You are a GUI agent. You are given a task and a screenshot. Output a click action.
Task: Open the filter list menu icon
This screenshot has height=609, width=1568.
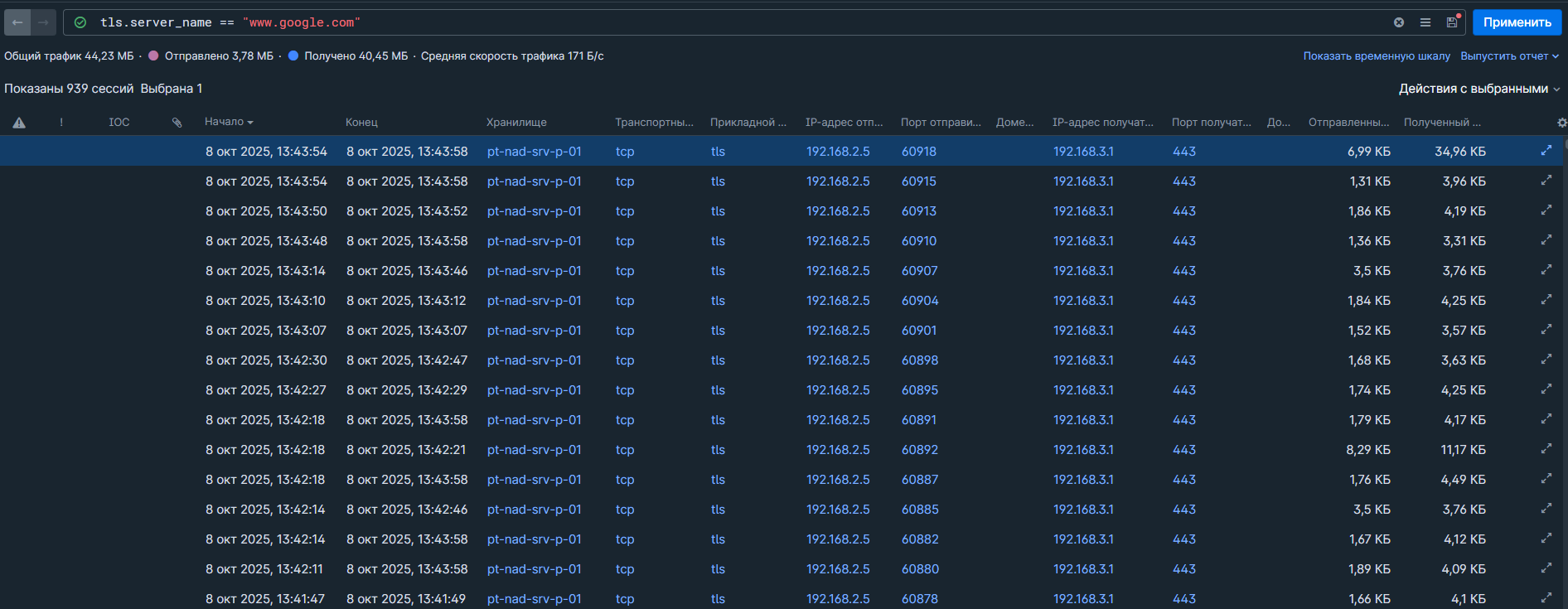1425,22
